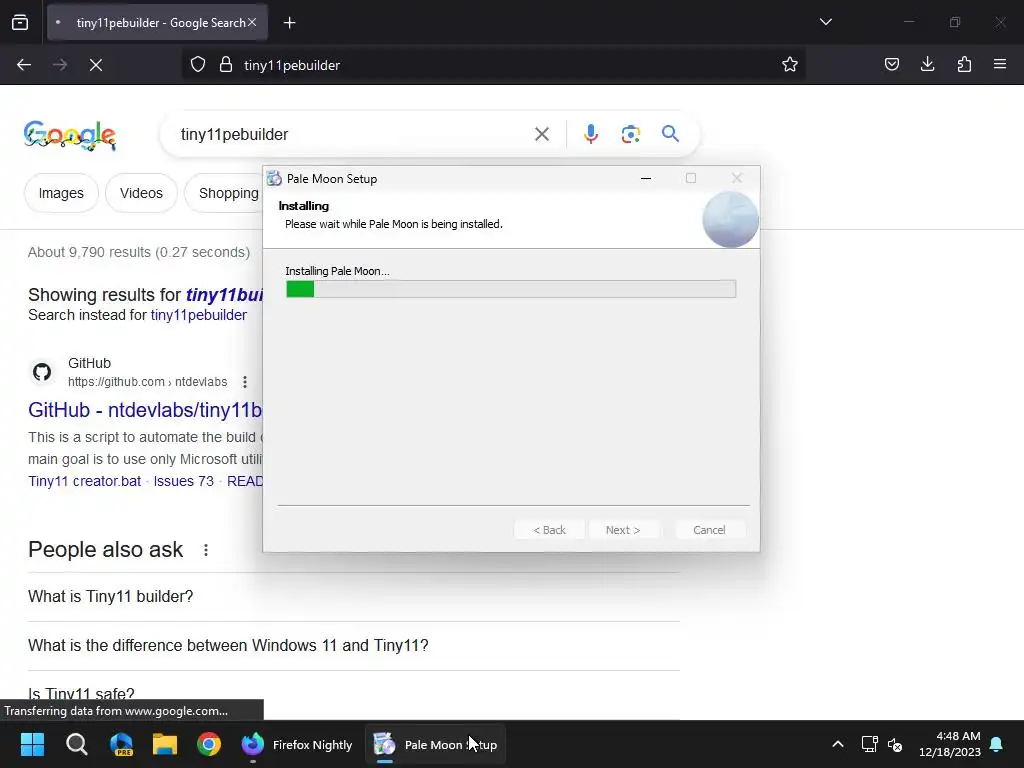Open the list all tabs dropdown

tap(825, 22)
